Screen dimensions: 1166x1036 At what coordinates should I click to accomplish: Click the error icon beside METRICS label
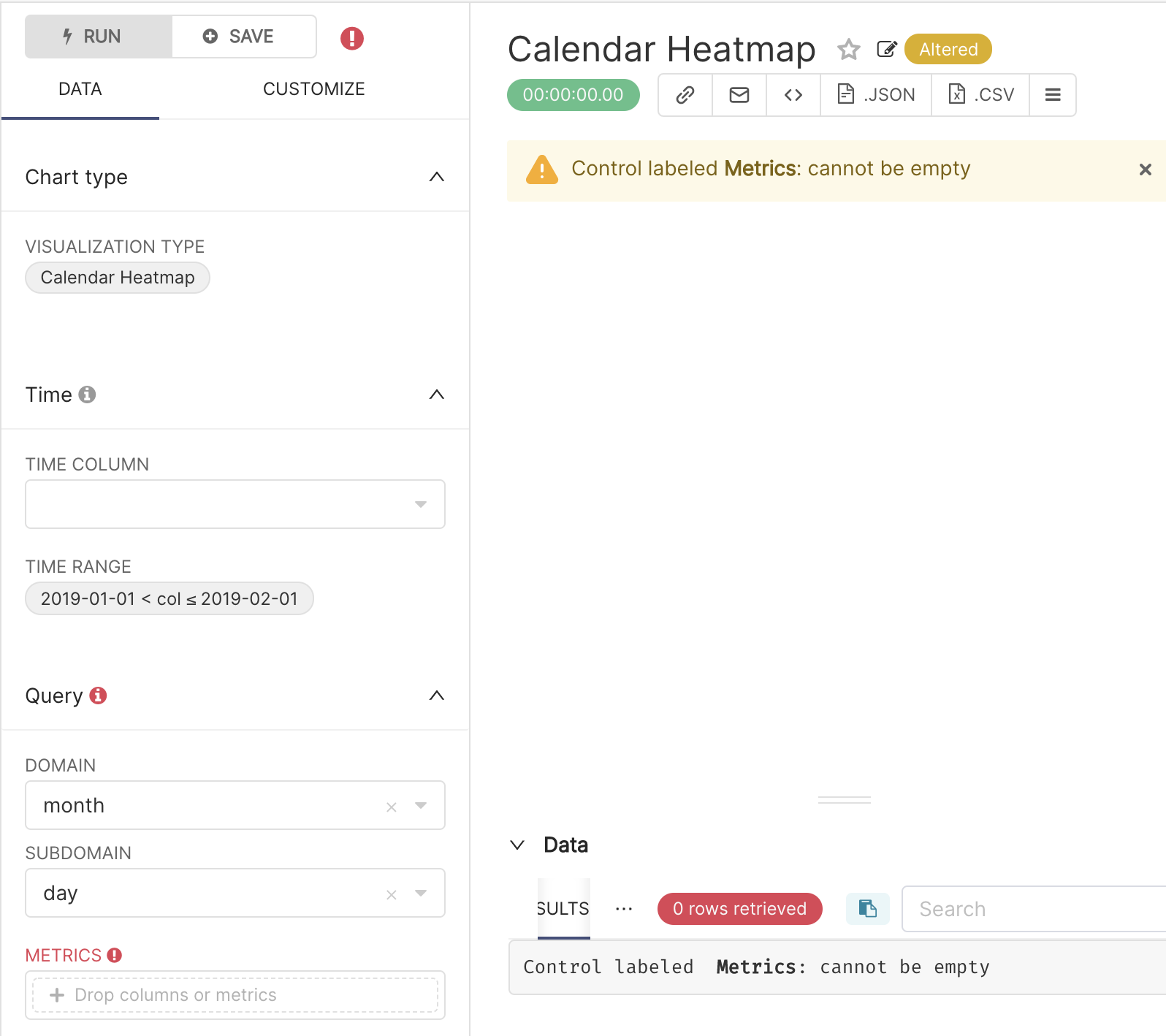click(x=115, y=955)
